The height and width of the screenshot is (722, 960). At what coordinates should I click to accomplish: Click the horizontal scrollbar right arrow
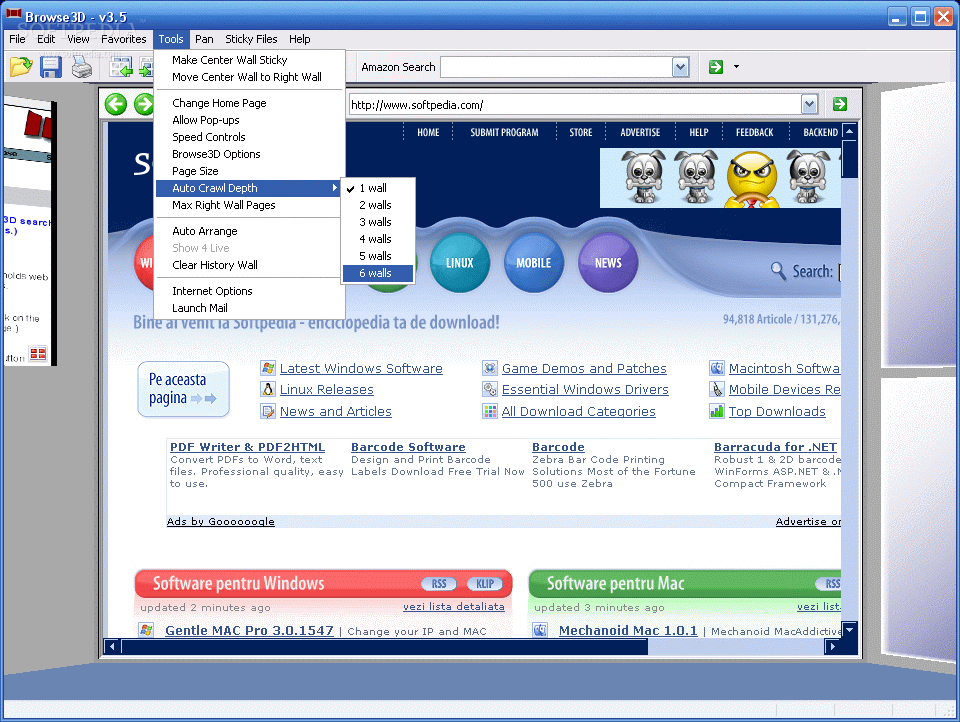(x=831, y=646)
